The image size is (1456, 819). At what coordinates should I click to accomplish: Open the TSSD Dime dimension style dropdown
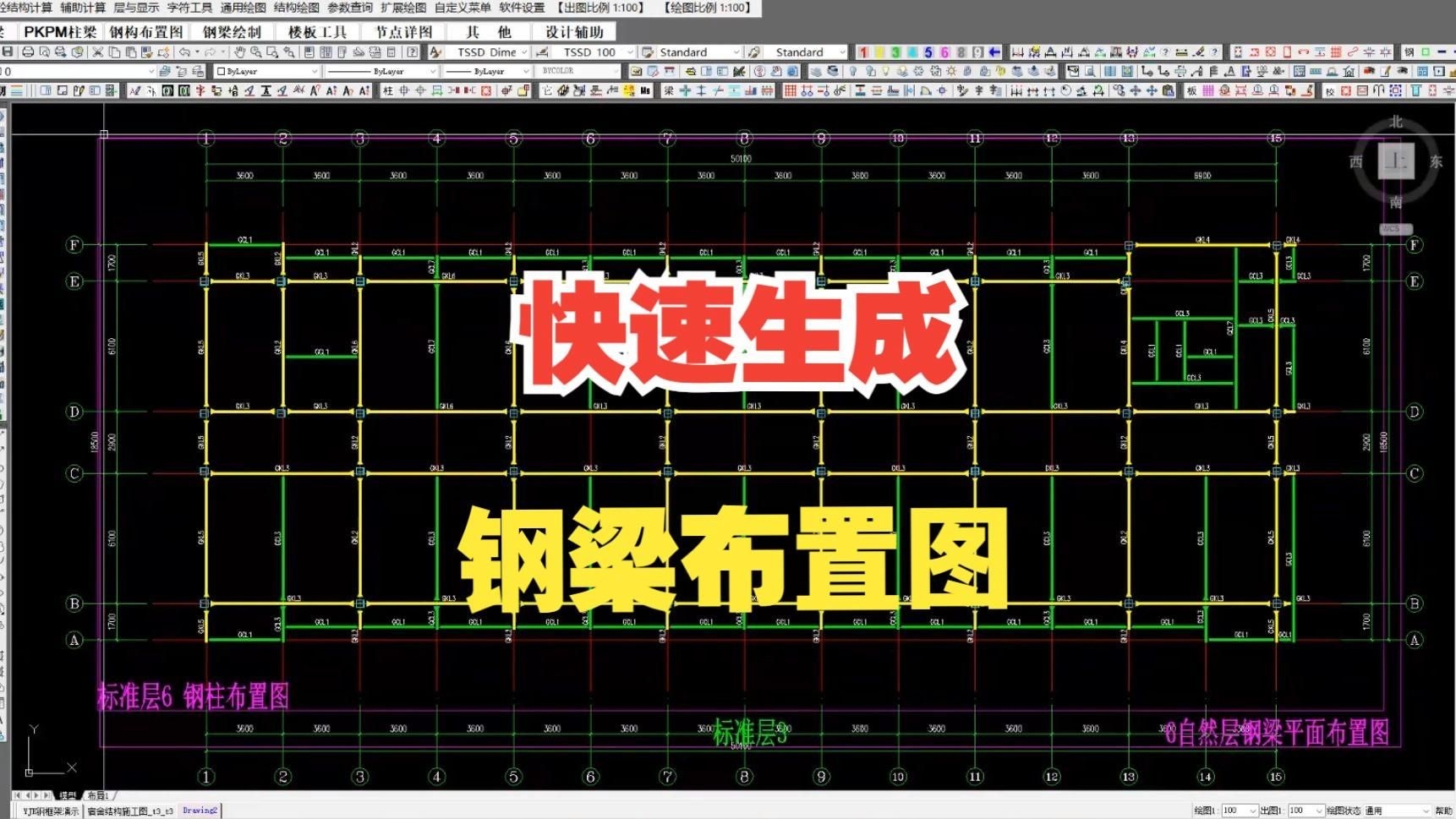[490, 52]
